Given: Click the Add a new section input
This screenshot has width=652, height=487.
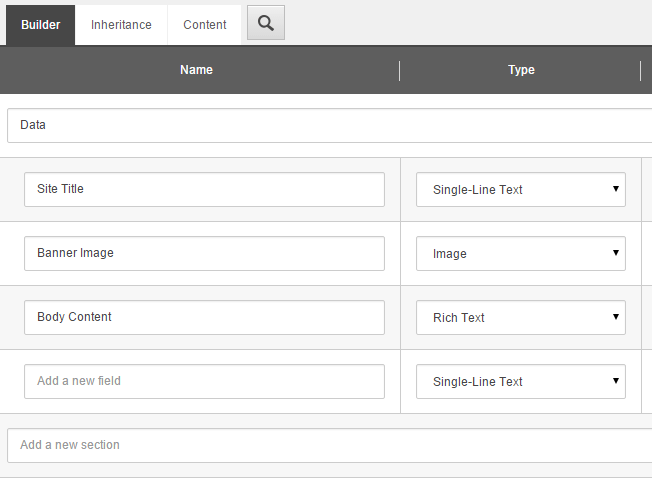Looking at the screenshot, I should point(330,446).
